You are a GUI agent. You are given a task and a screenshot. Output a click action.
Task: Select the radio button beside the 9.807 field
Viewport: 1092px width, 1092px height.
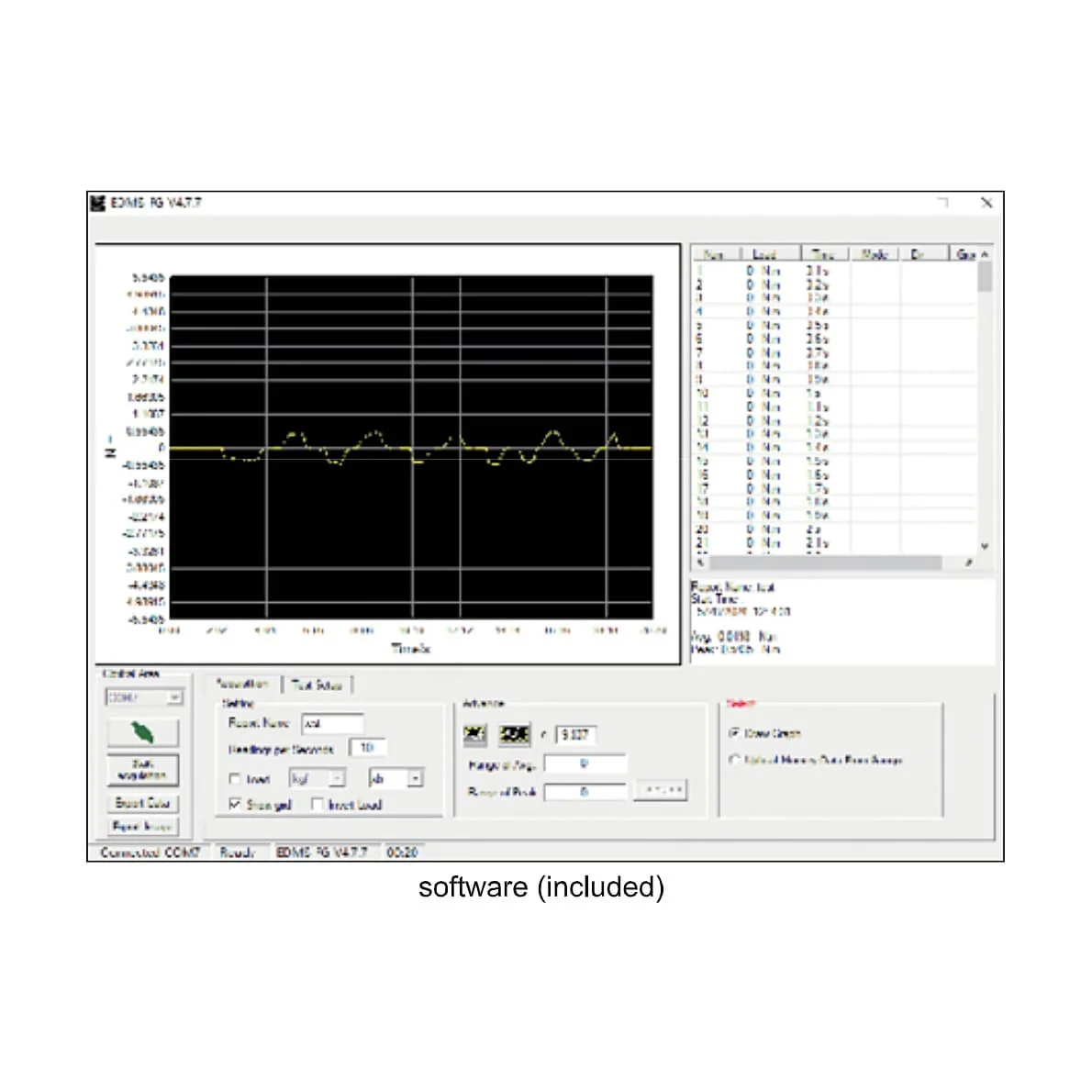(543, 735)
